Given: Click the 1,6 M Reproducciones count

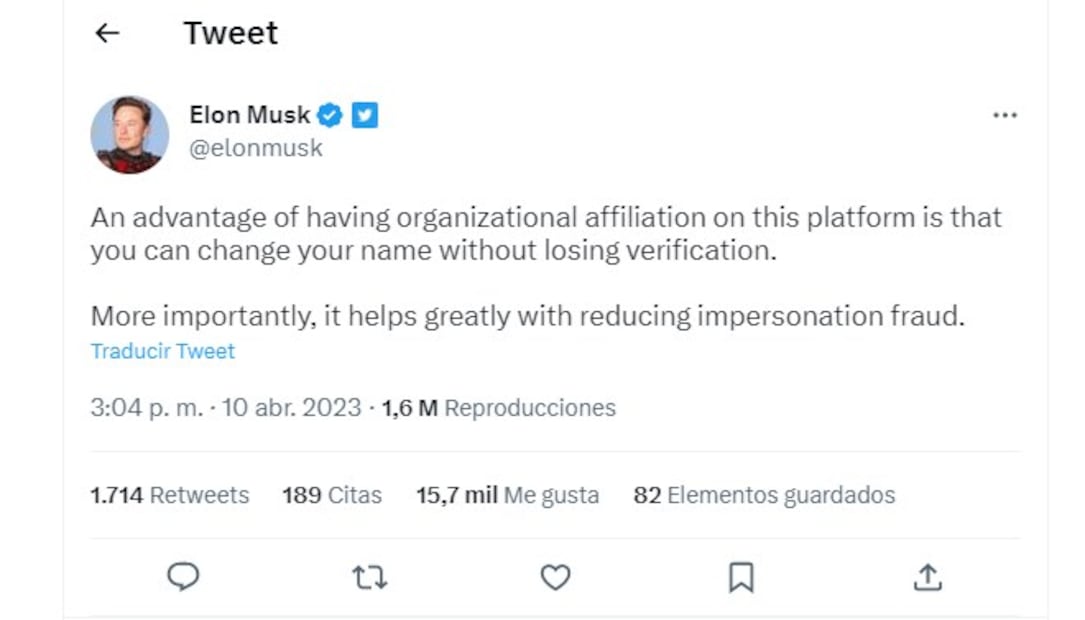Looking at the screenshot, I should (x=495, y=407).
